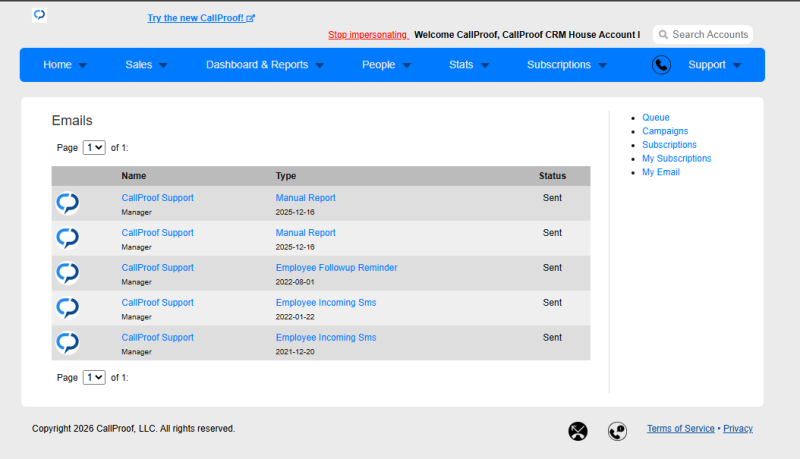The width and height of the screenshot is (800, 459).
Task: Open Employee Followup Reminder email
Action: coord(336,268)
